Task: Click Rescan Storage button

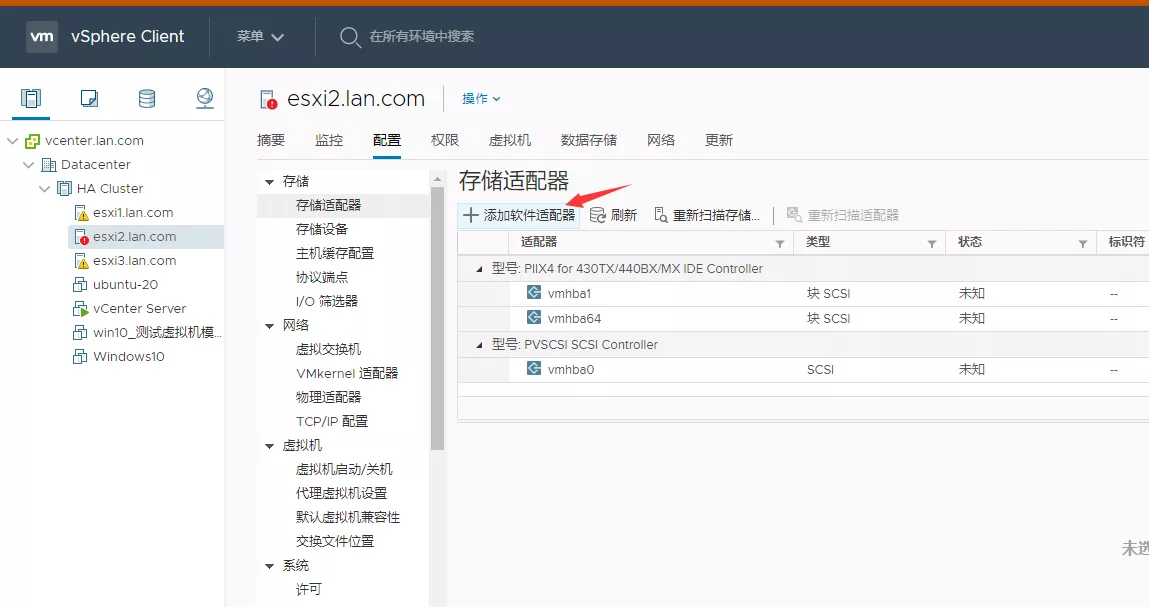Action: click(707, 215)
